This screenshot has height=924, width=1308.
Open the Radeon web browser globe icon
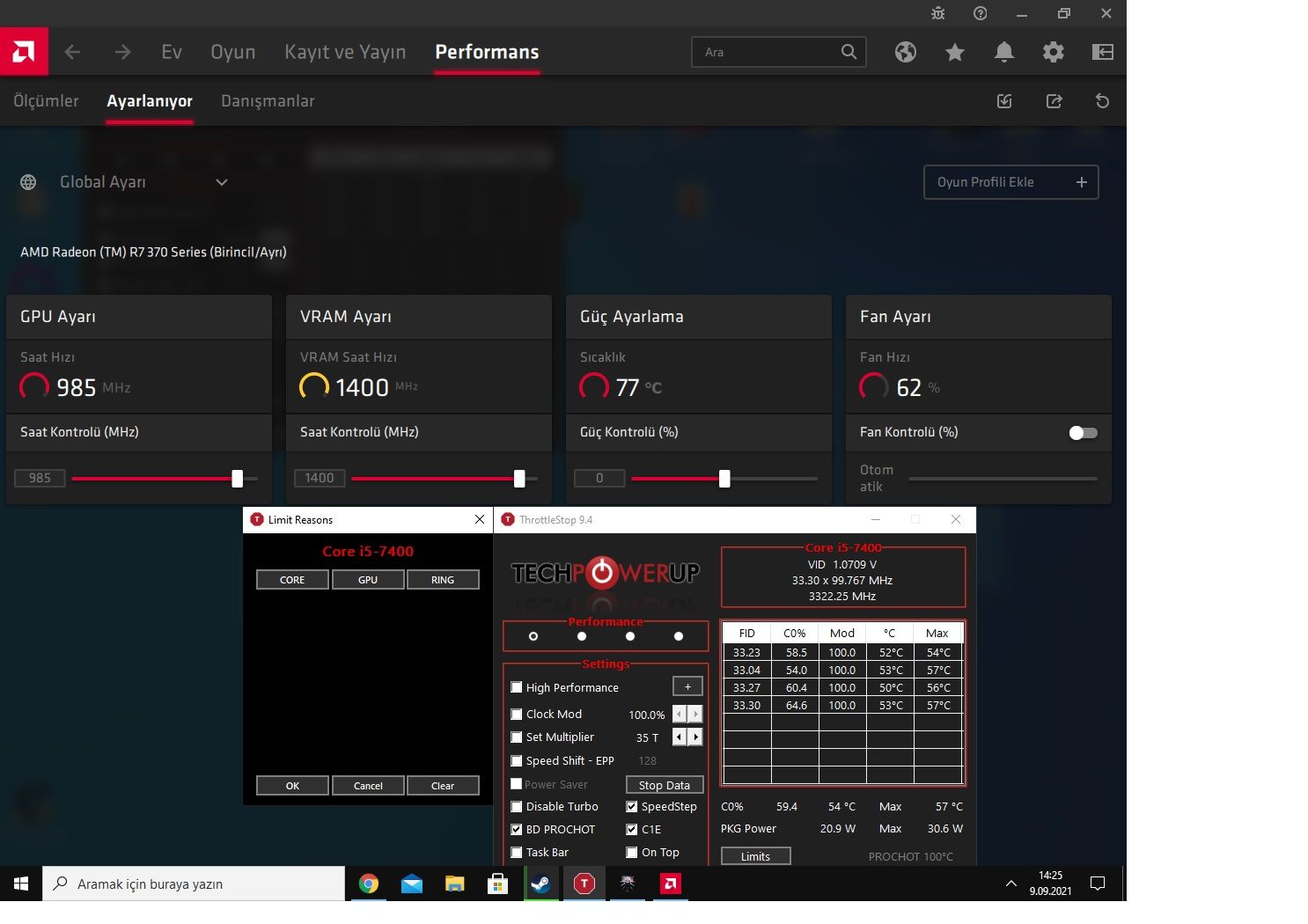click(x=906, y=53)
